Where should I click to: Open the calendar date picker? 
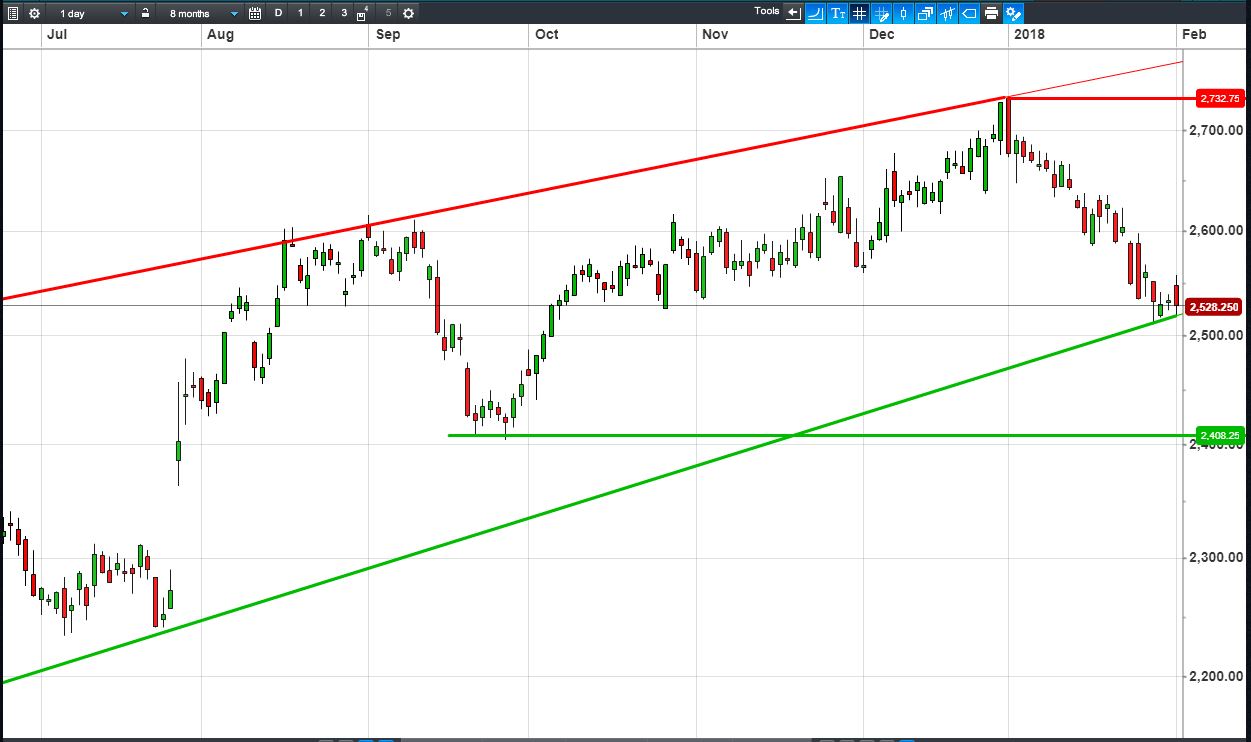(x=255, y=13)
